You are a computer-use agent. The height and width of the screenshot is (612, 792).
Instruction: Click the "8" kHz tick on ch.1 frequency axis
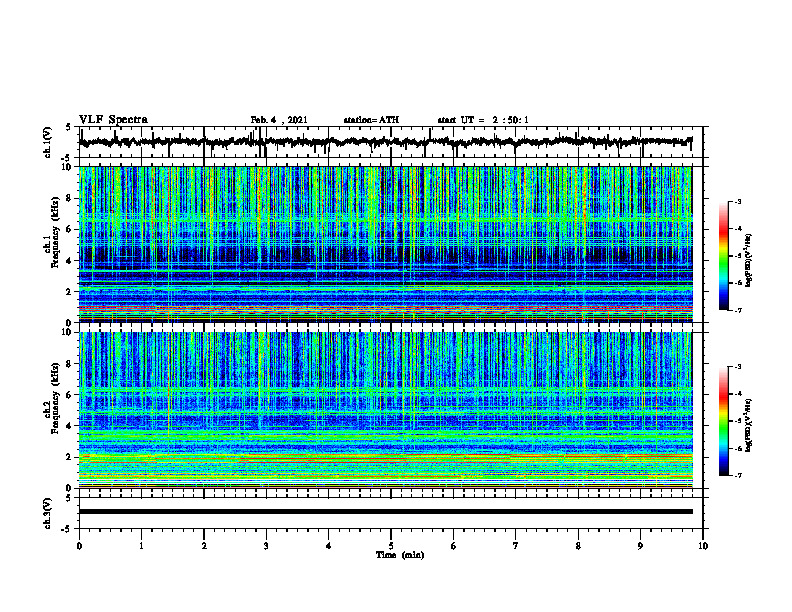(70, 198)
